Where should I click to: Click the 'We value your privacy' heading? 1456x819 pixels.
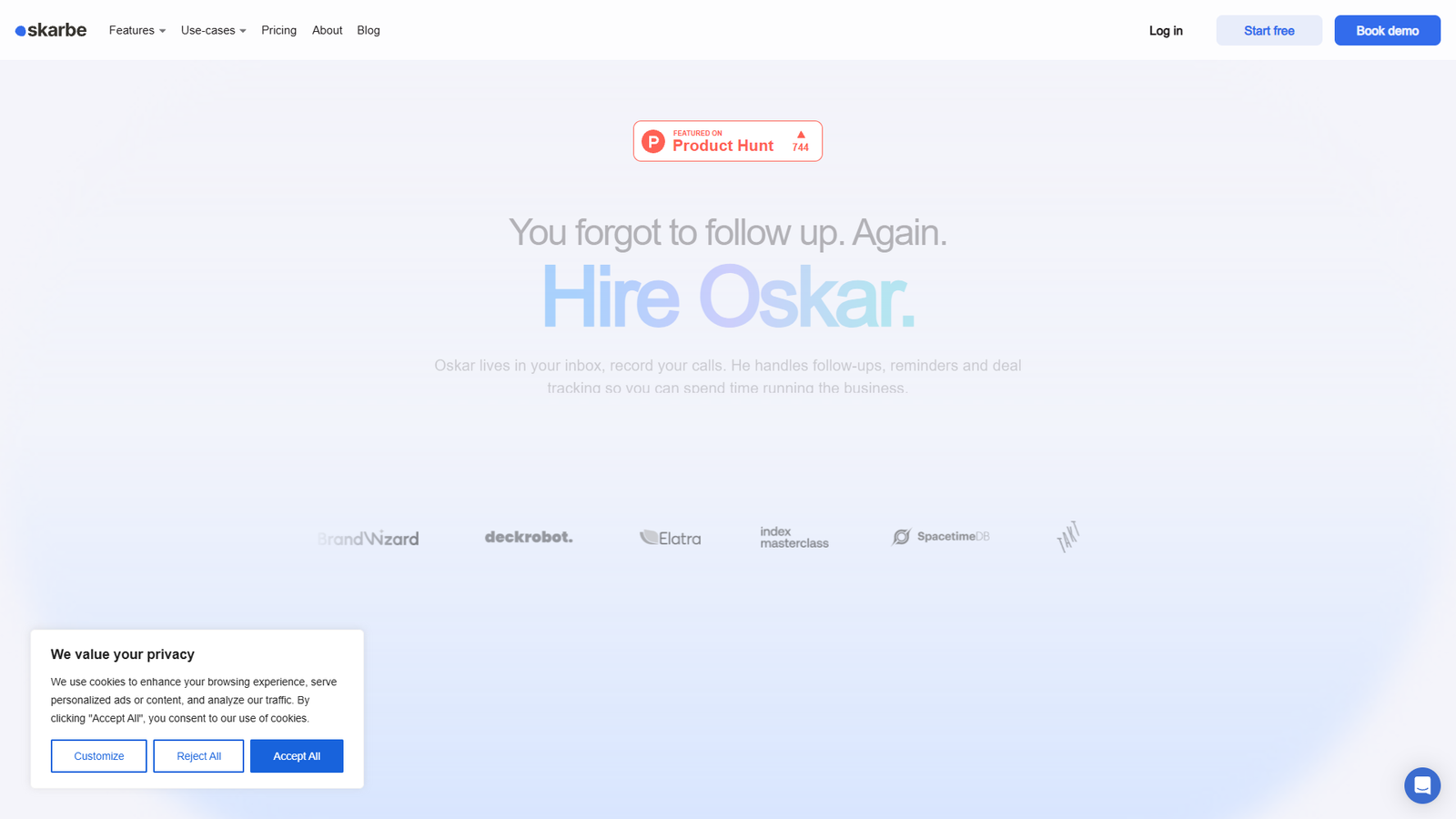123,654
